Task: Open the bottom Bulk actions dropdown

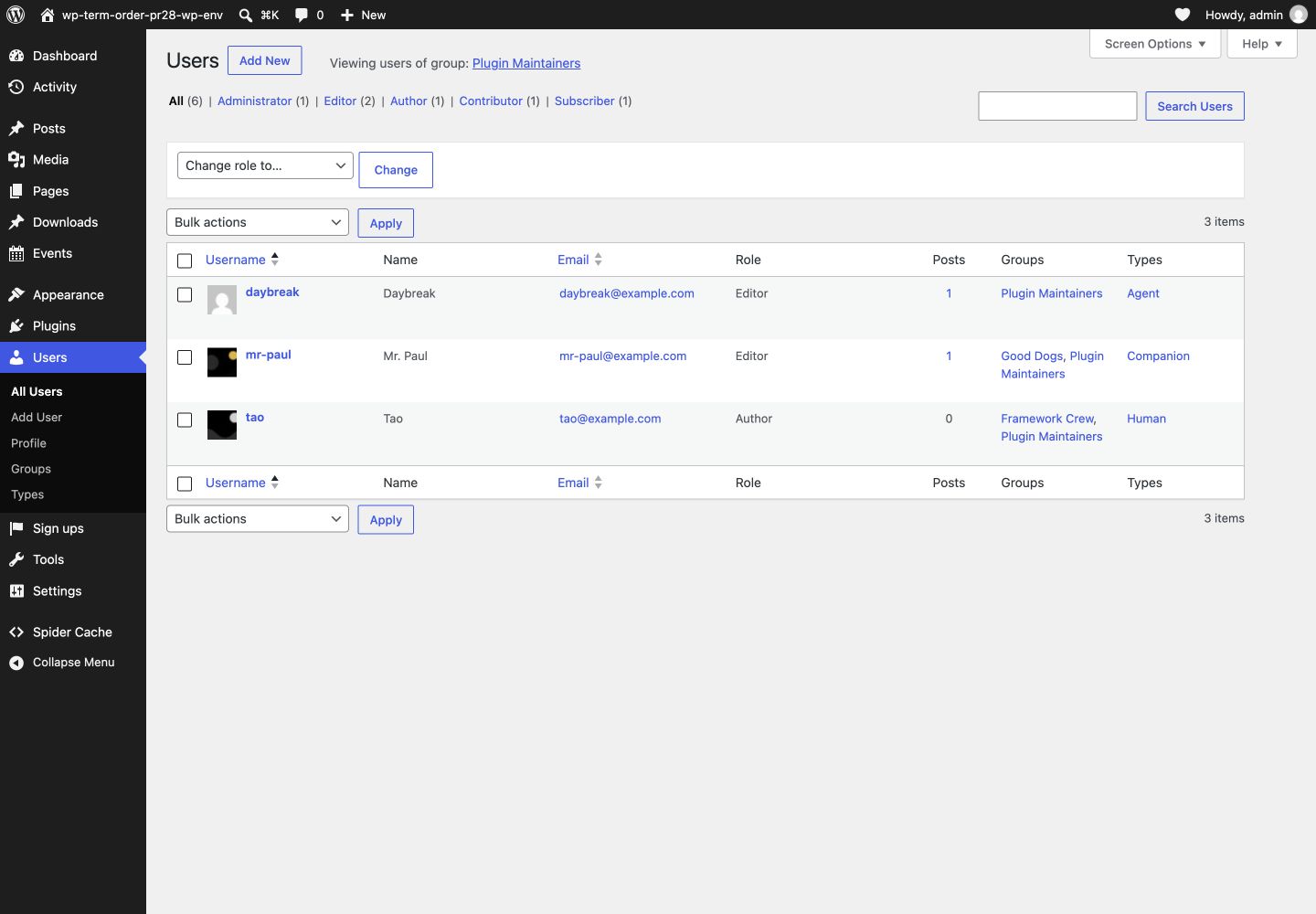Action: (x=258, y=518)
